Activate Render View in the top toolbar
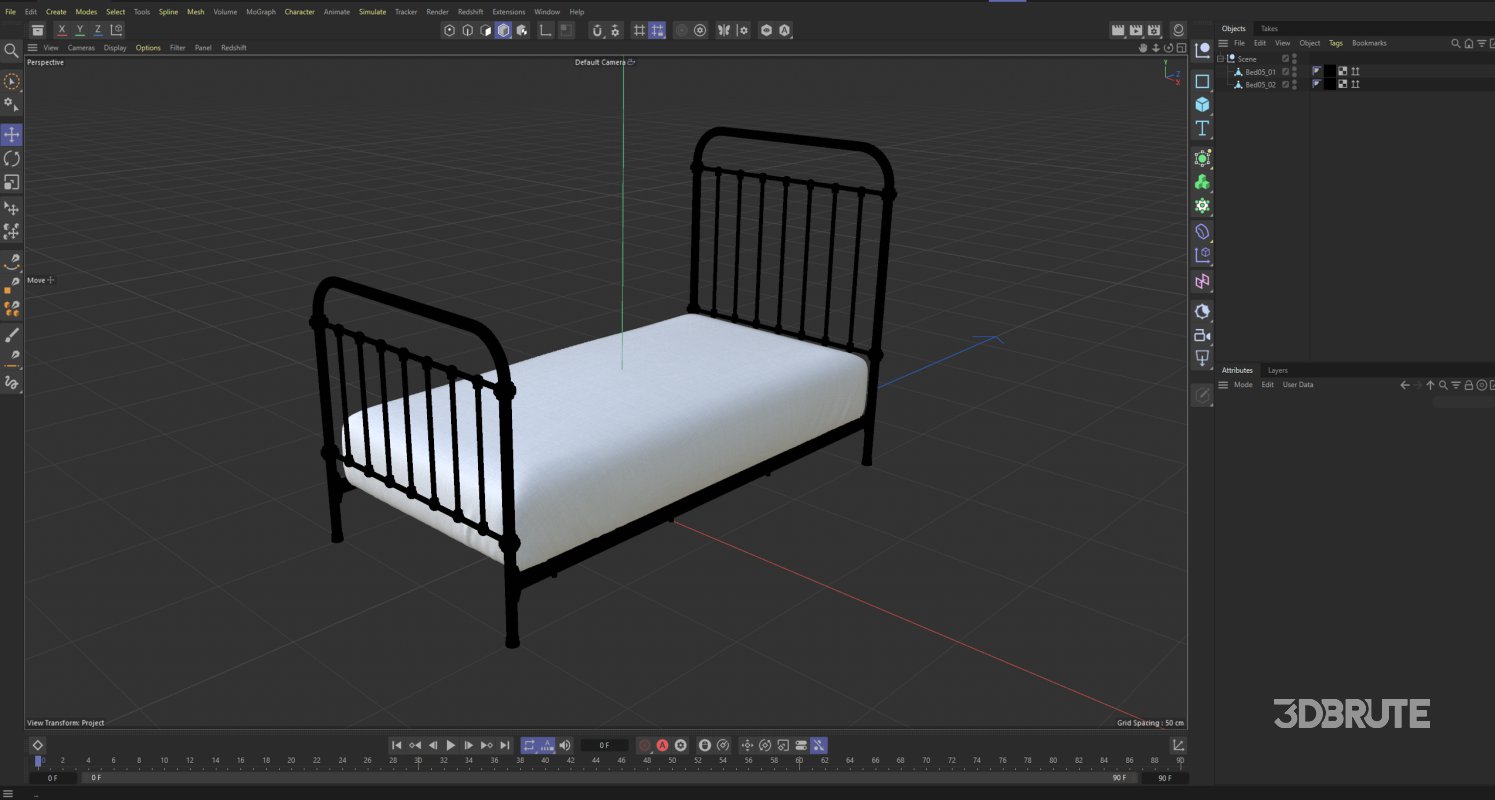1495x800 pixels. click(1118, 30)
